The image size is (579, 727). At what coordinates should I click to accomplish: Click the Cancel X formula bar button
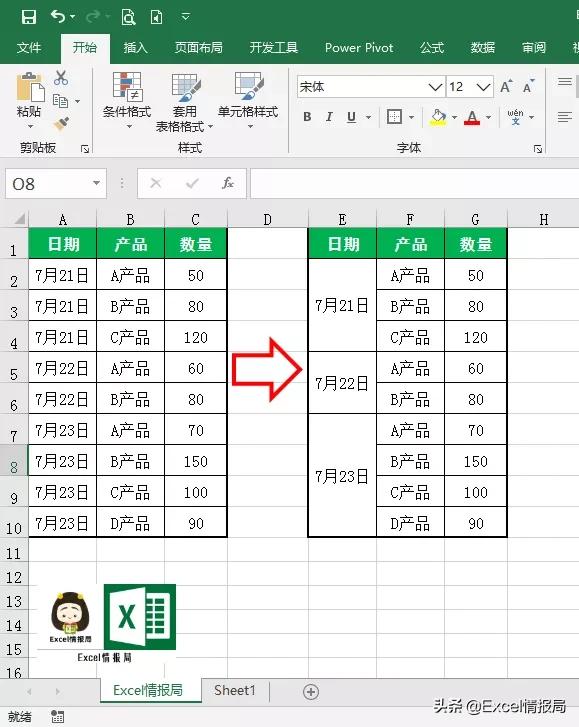(x=156, y=184)
